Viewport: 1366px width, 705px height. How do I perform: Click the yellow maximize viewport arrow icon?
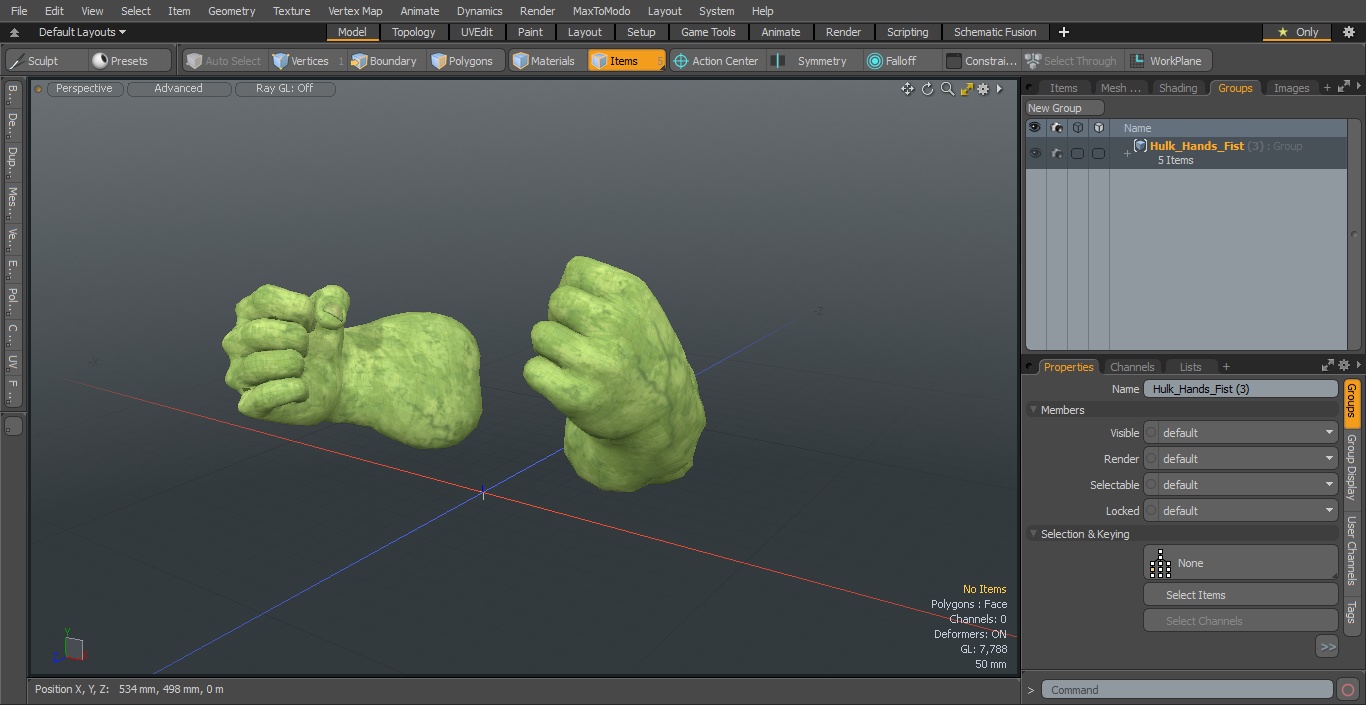coord(966,89)
